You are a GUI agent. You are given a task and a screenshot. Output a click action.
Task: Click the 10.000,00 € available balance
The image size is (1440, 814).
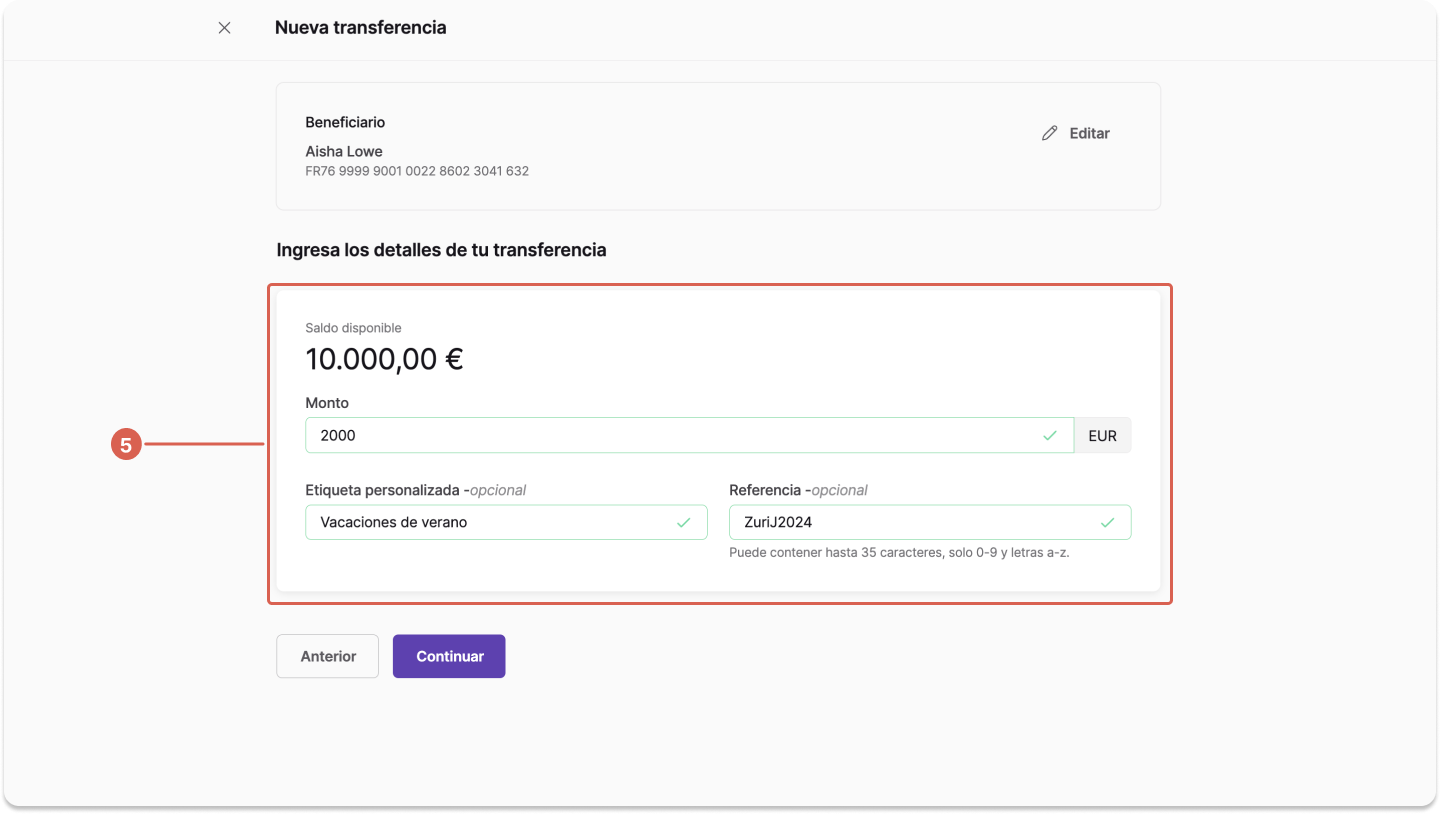384,359
